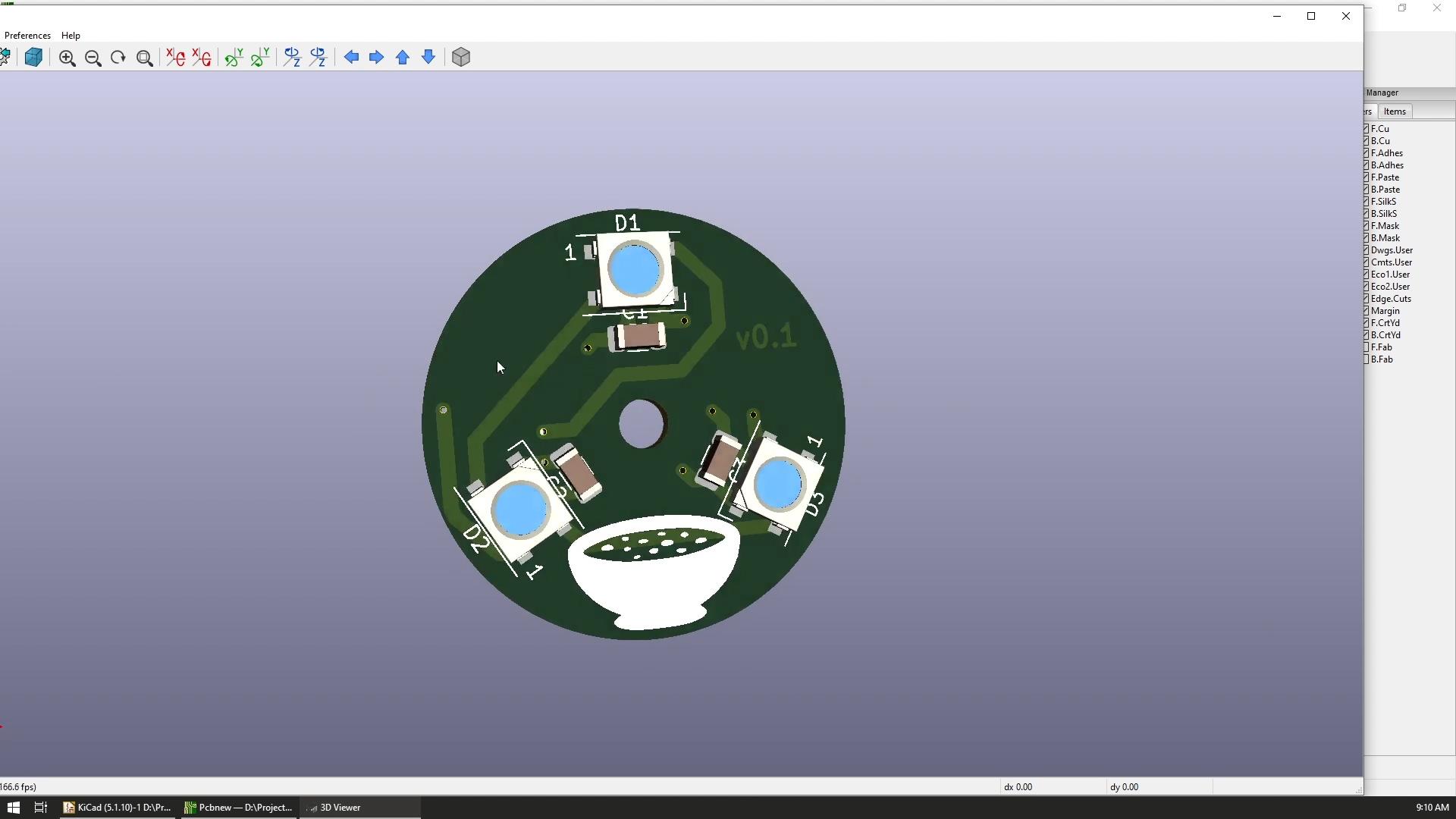The width and height of the screenshot is (1456, 819).
Task: Zoom in the 3D view
Action: pos(67,58)
